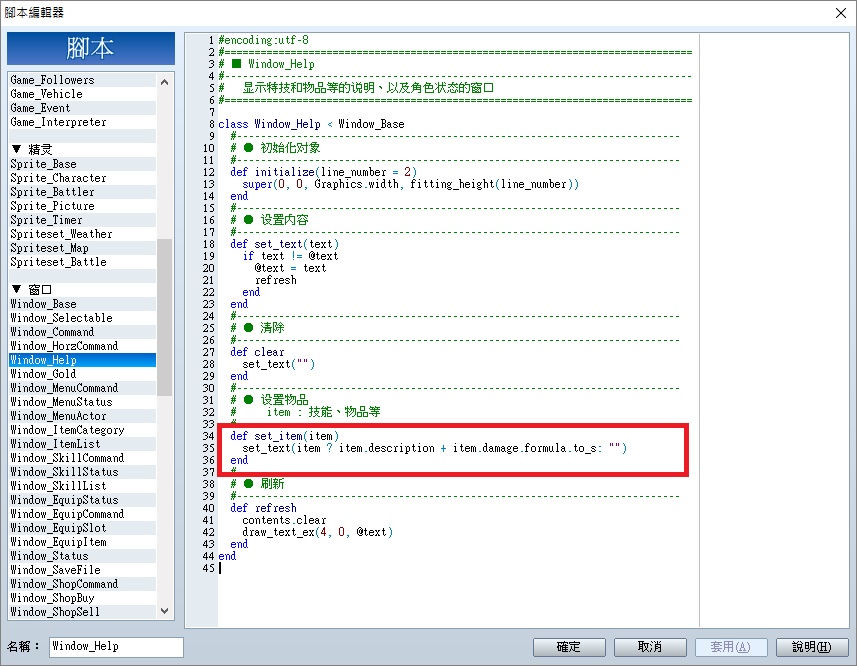Click the script list scroll-up arrow
This screenshot has width=857, height=666.
click(x=165, y=82)
